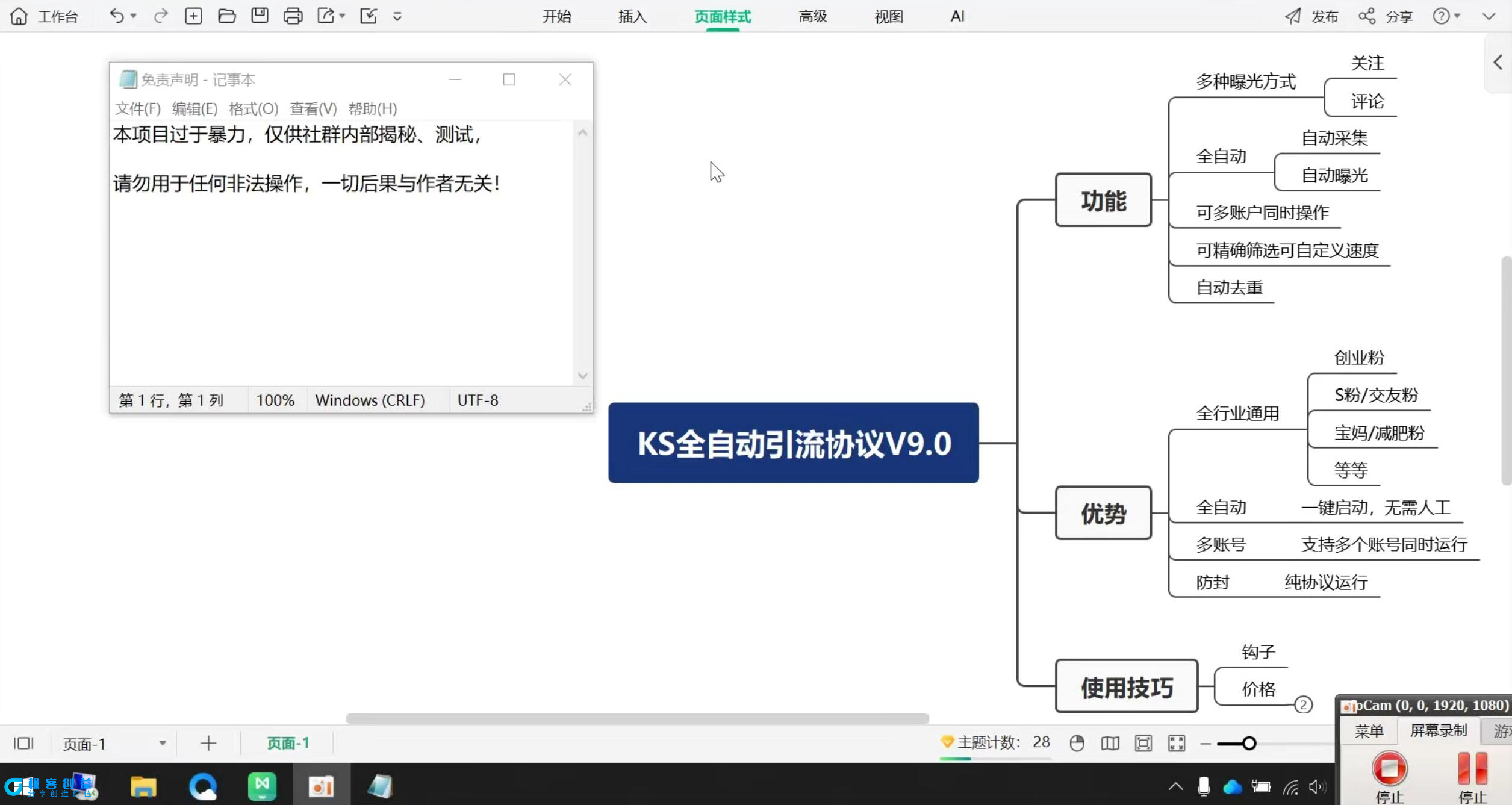Toggle the outline view in status bar

[x=24, y=744]
